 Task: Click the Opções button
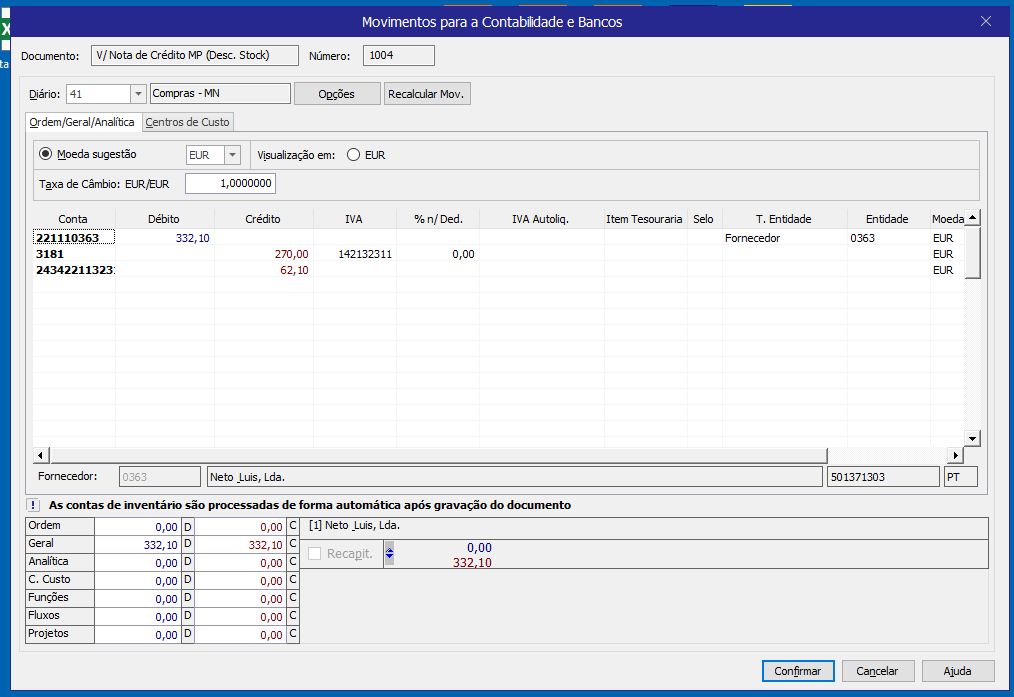337,94
